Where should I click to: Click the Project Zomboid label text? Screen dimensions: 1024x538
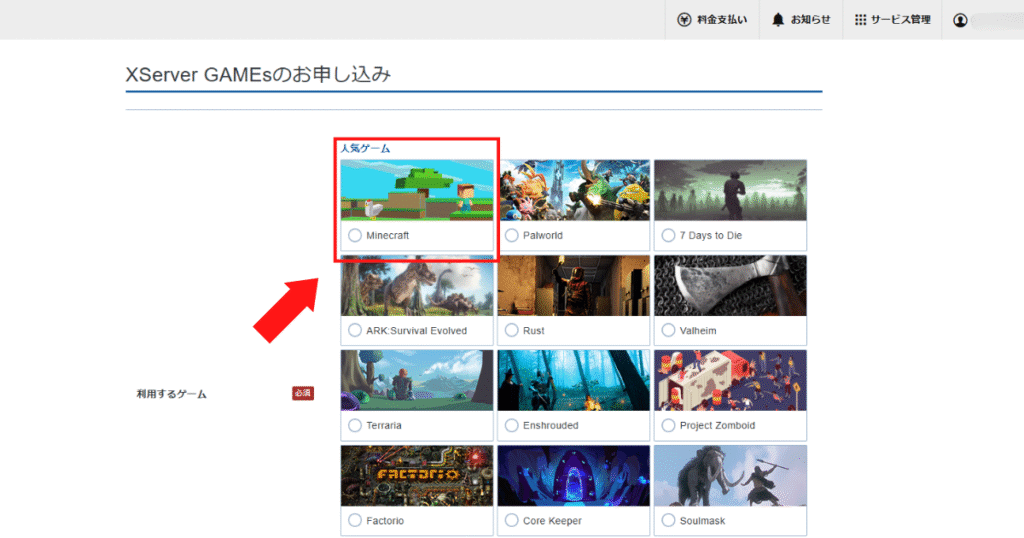tap(717, 425)
